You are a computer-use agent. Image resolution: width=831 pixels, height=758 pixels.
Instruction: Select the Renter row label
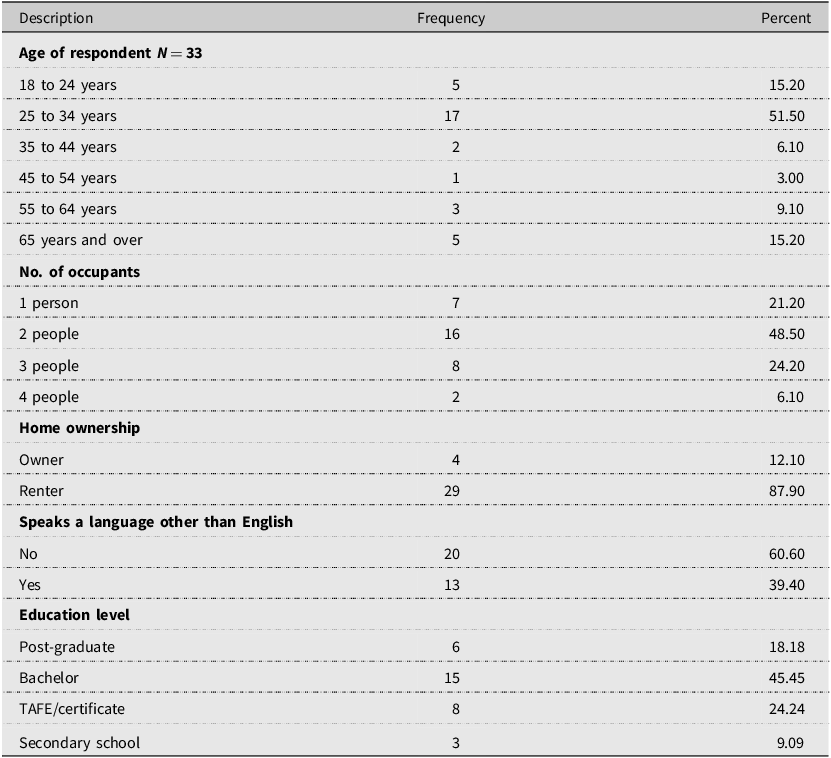[41, 491]
